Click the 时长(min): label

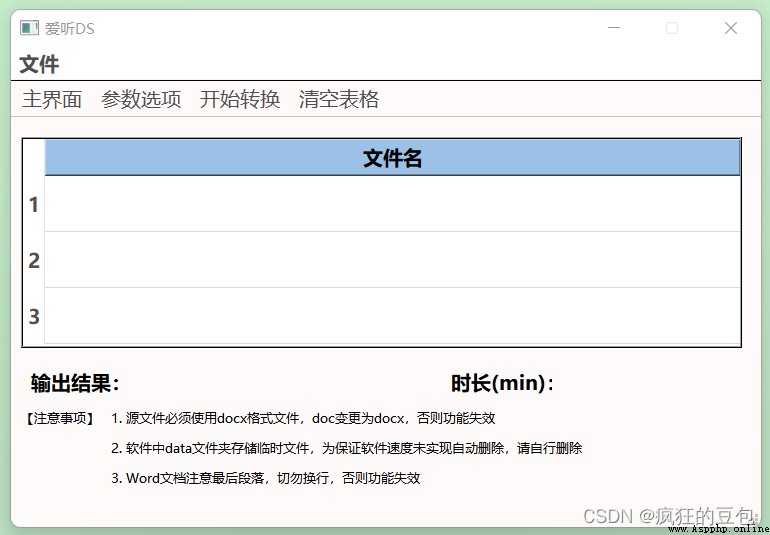click(503, 383)
